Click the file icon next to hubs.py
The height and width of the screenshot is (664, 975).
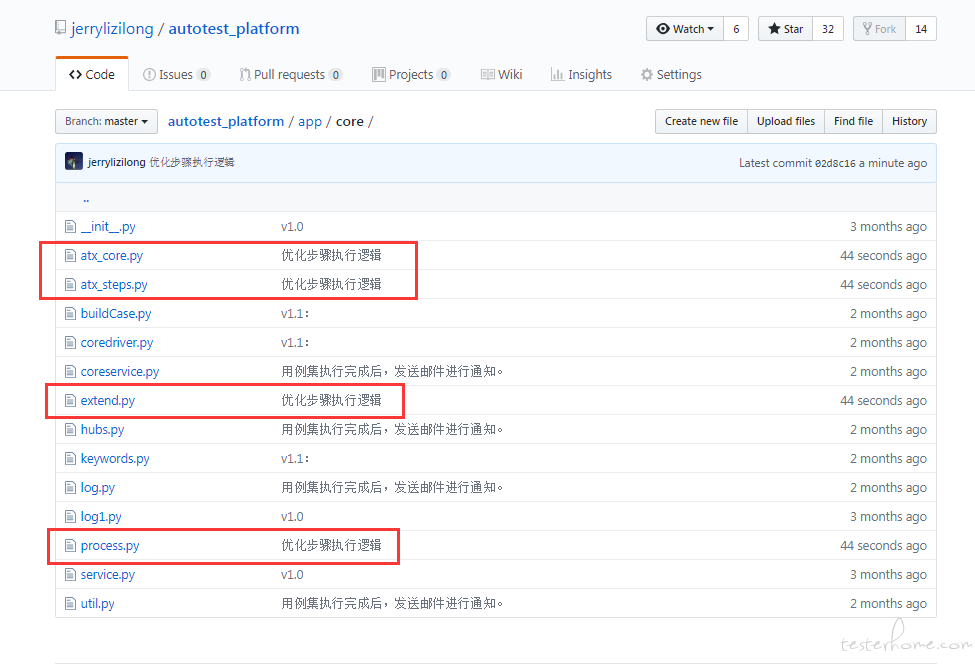coord(71,430)
